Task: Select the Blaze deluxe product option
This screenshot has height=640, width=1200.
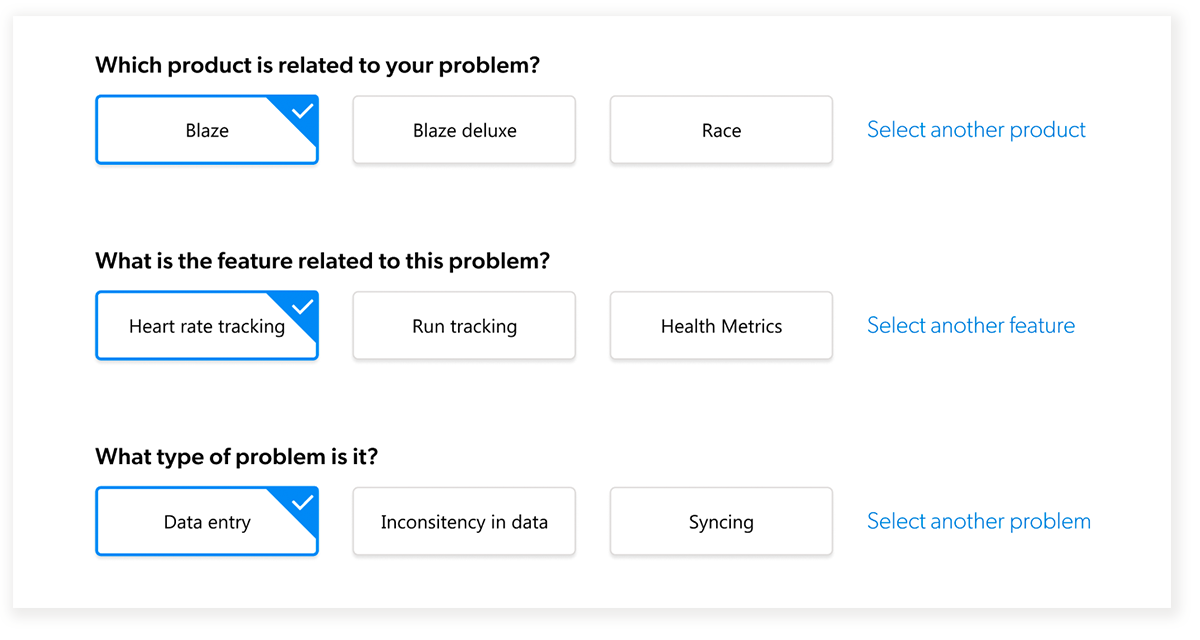Action: pos(463,130)
